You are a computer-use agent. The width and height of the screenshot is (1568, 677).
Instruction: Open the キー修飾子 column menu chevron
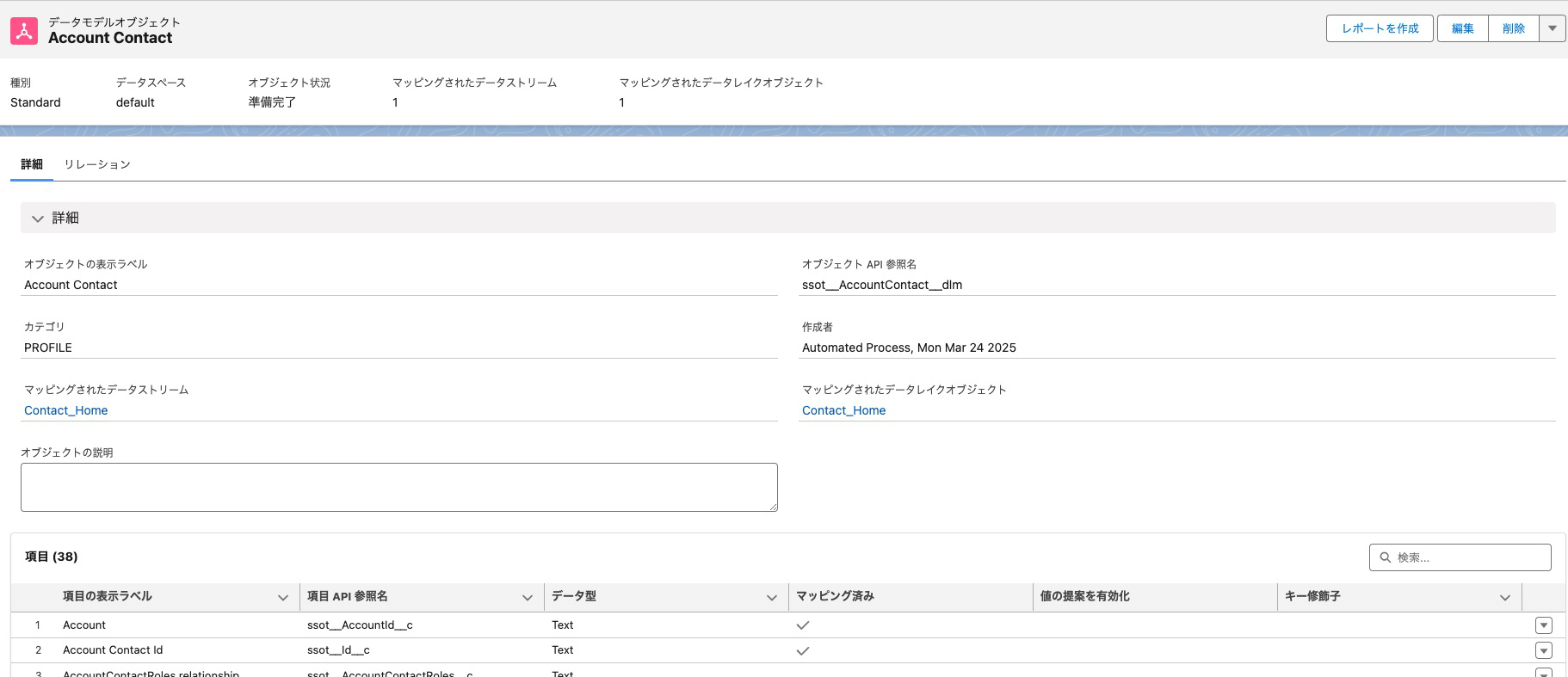click(x=1504, y=598)
